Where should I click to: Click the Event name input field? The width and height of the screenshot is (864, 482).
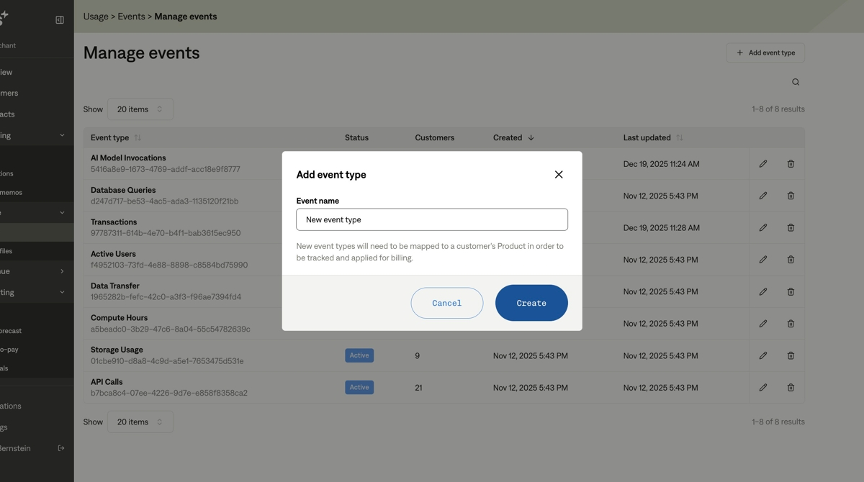coord(431,219)
